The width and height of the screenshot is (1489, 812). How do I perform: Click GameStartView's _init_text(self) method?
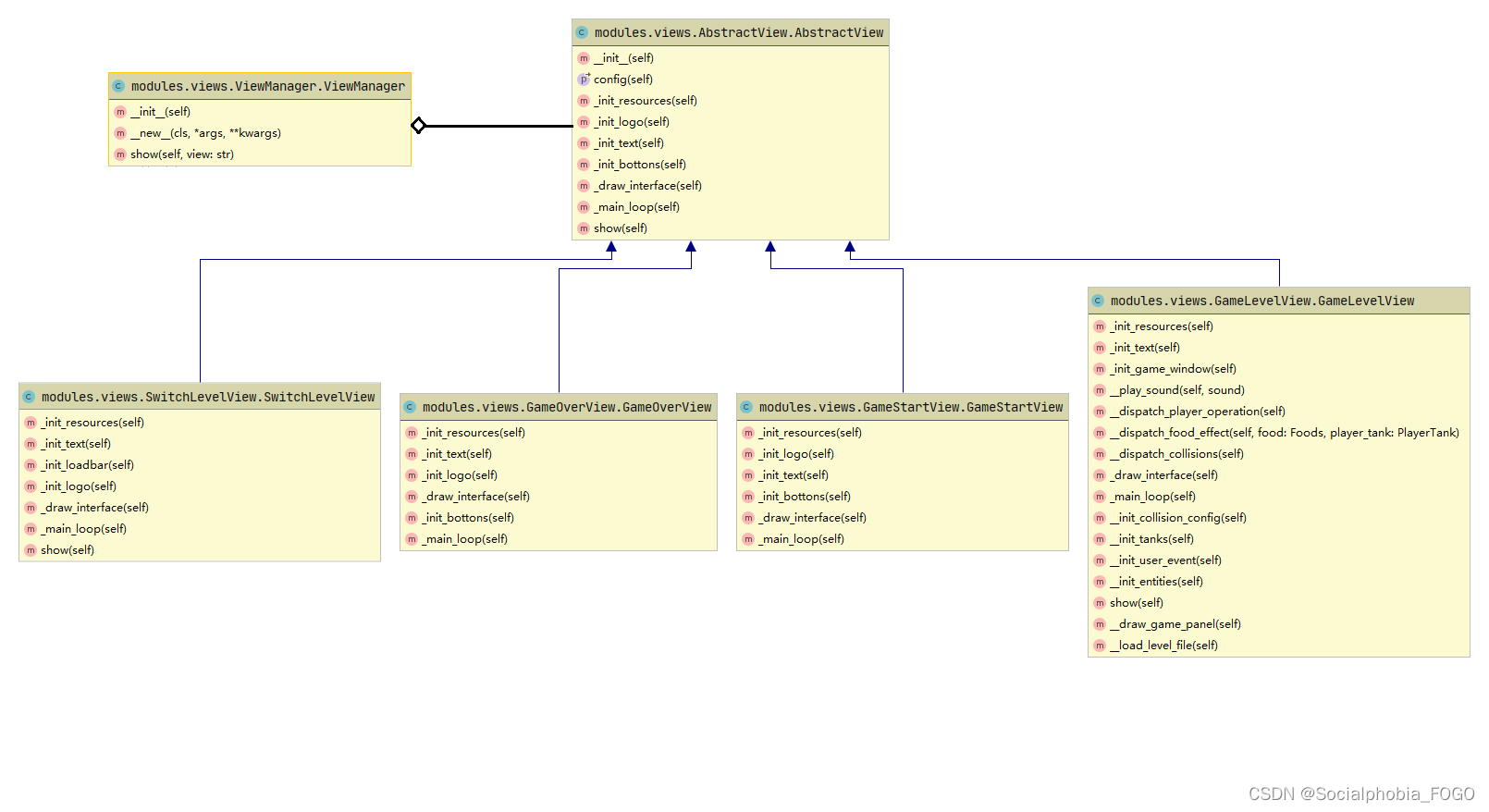click(794, 475)
